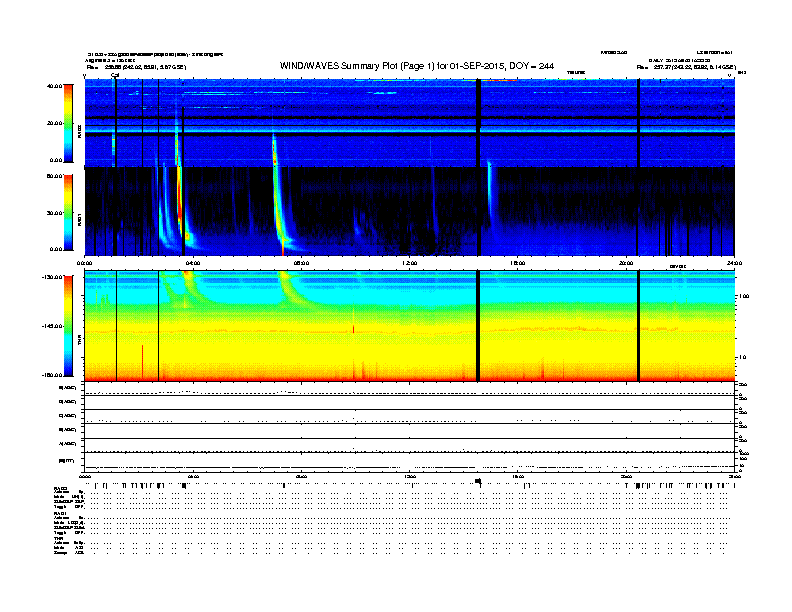
Task: Click the -145.00 label on TNR scale
Action: pos(52,326)
